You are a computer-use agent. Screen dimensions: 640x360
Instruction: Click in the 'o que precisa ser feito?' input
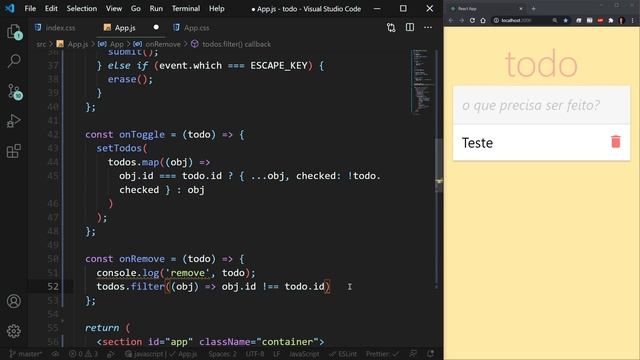point(541,105)
